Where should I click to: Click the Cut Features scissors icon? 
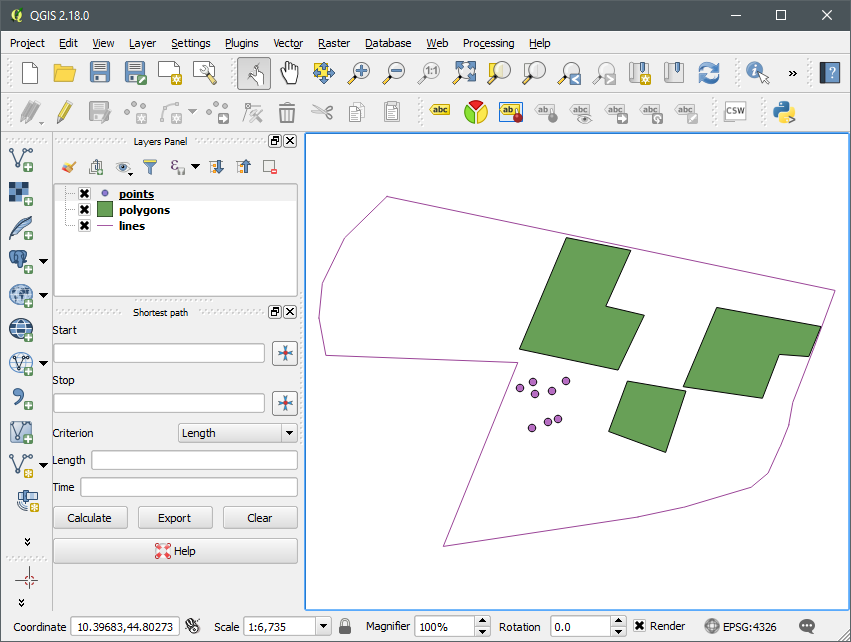pyautogui.click(x=322, y=112)
